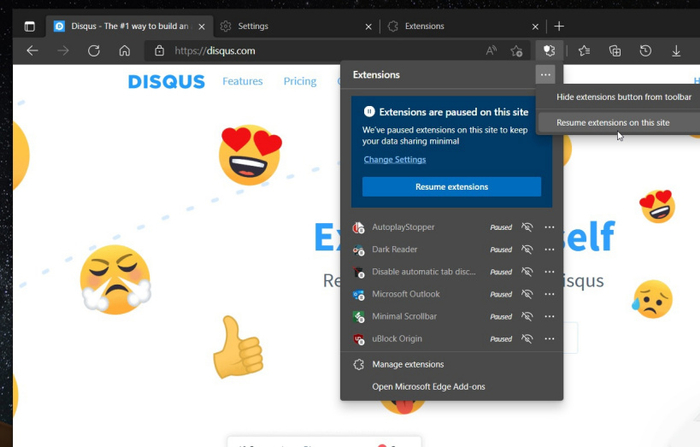The image size is (700, 447).
Task: Open the History icon
Action: coord(645,51)
